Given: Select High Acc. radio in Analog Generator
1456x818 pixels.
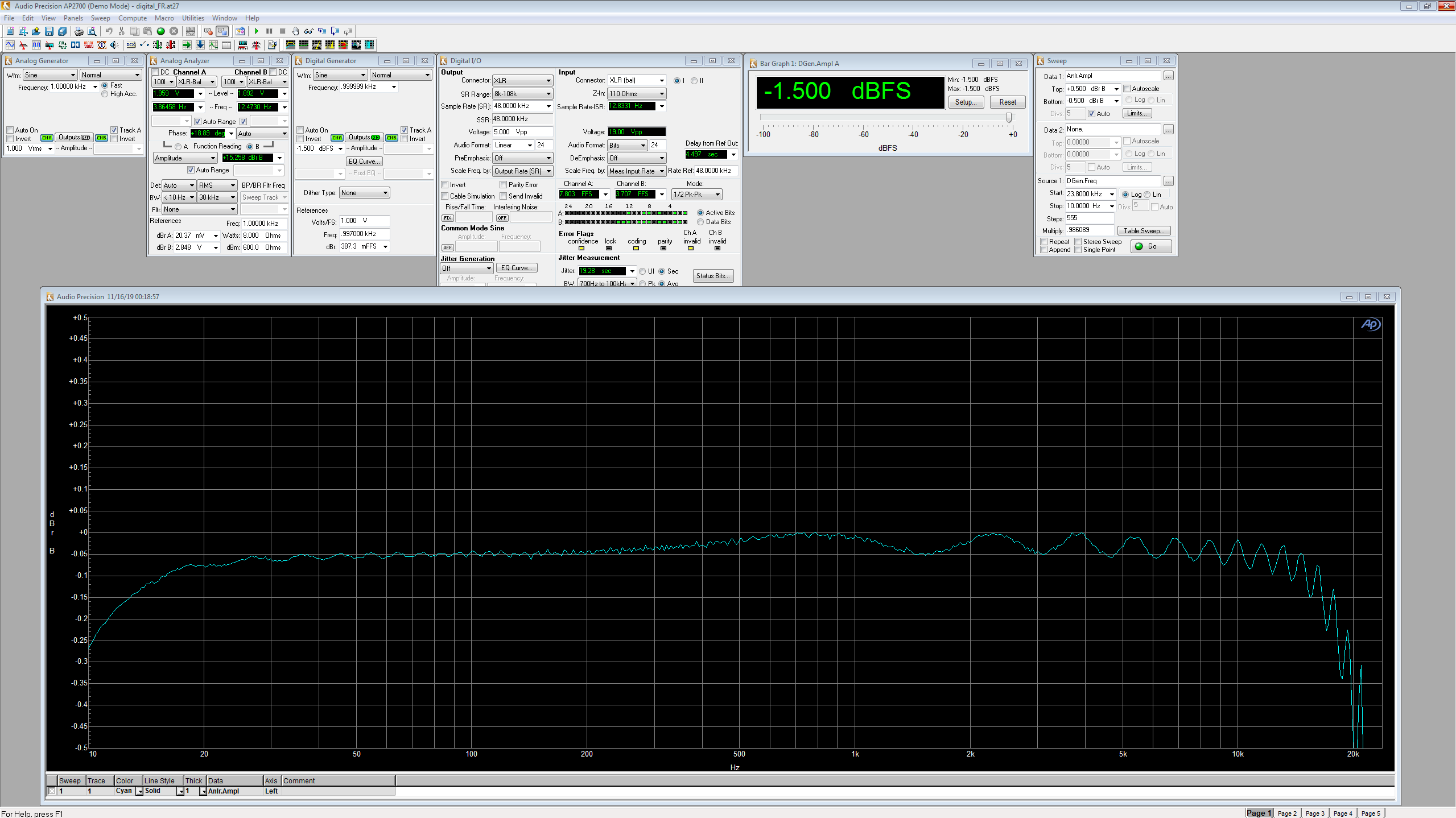Looking at the screenshot, I should (x=105, y=94).
